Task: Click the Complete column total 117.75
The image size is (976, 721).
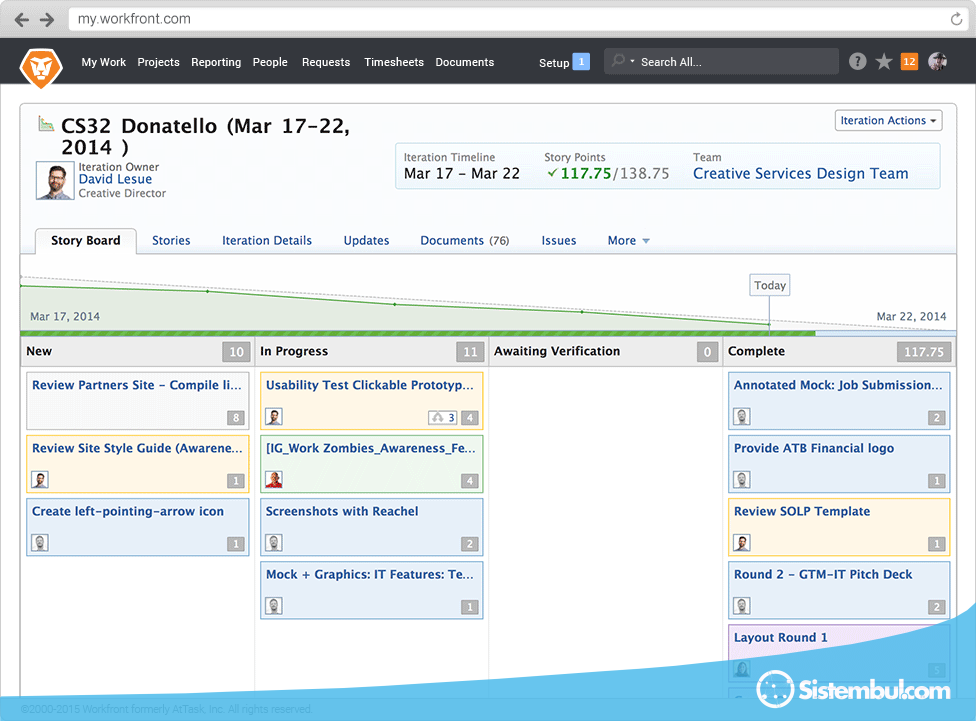Action: pos(924,352)
